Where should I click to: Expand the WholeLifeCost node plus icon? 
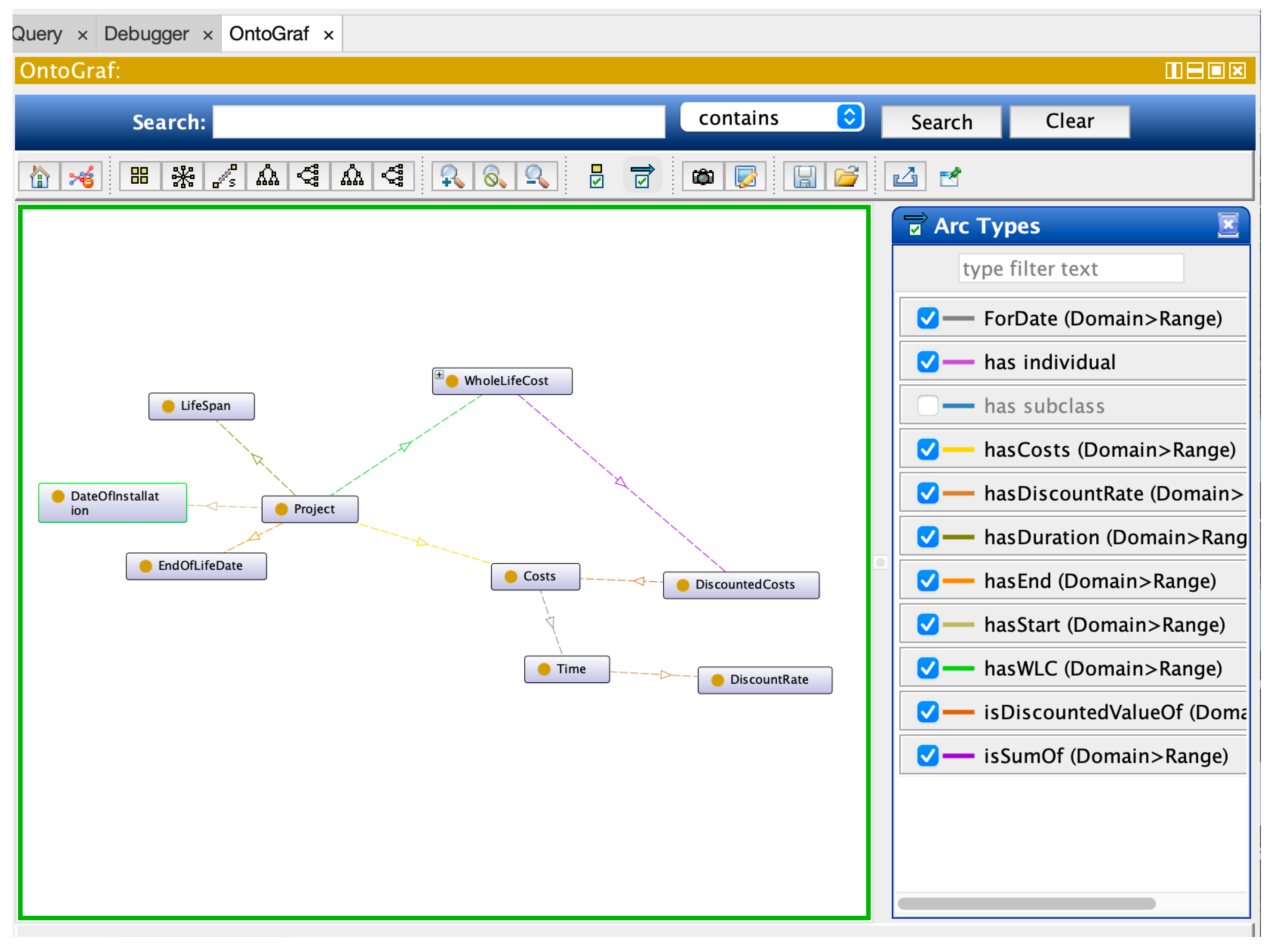[439, 375]
